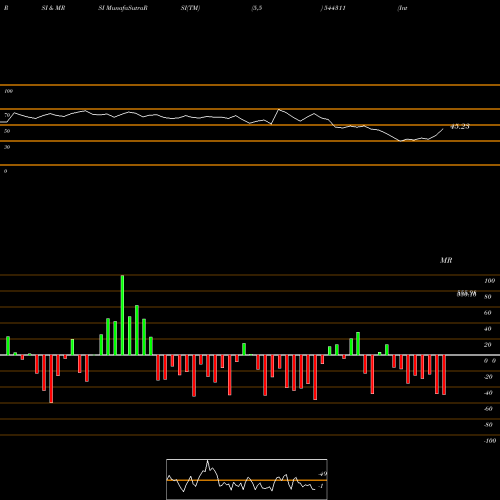Click the 'SI & MR' header text

tap(53, 8)
